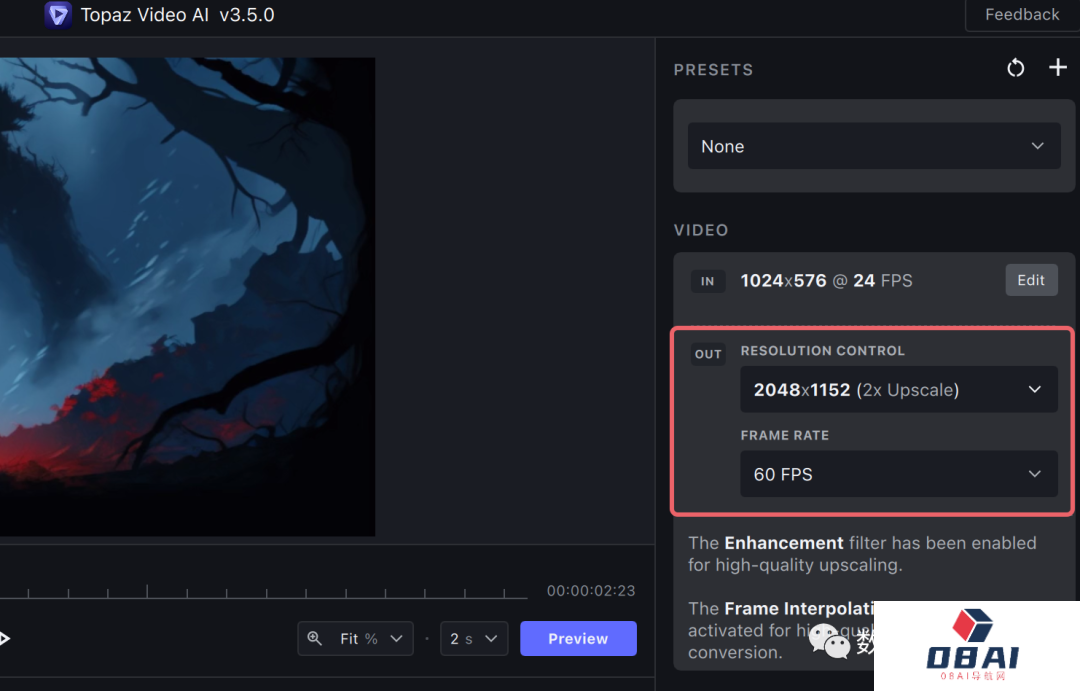Click the Topaz Video AI logo icon
The image size is (1080, 691).
58,15
